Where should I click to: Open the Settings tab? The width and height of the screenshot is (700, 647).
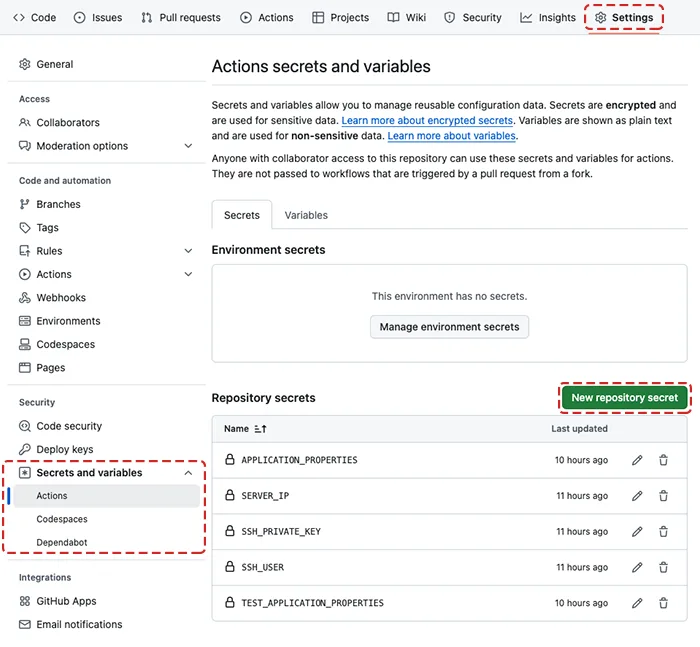pyautogui.click(x=624, y=17)
